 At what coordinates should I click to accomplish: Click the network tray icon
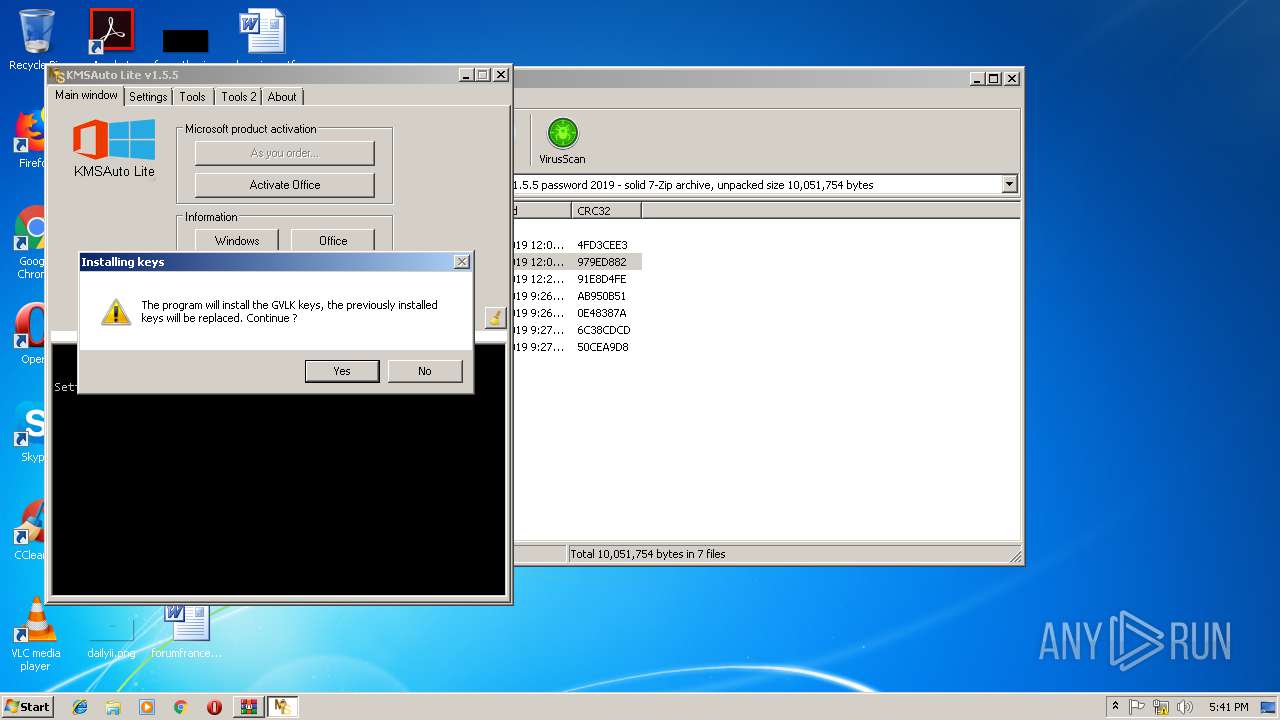pos(1161,707)
